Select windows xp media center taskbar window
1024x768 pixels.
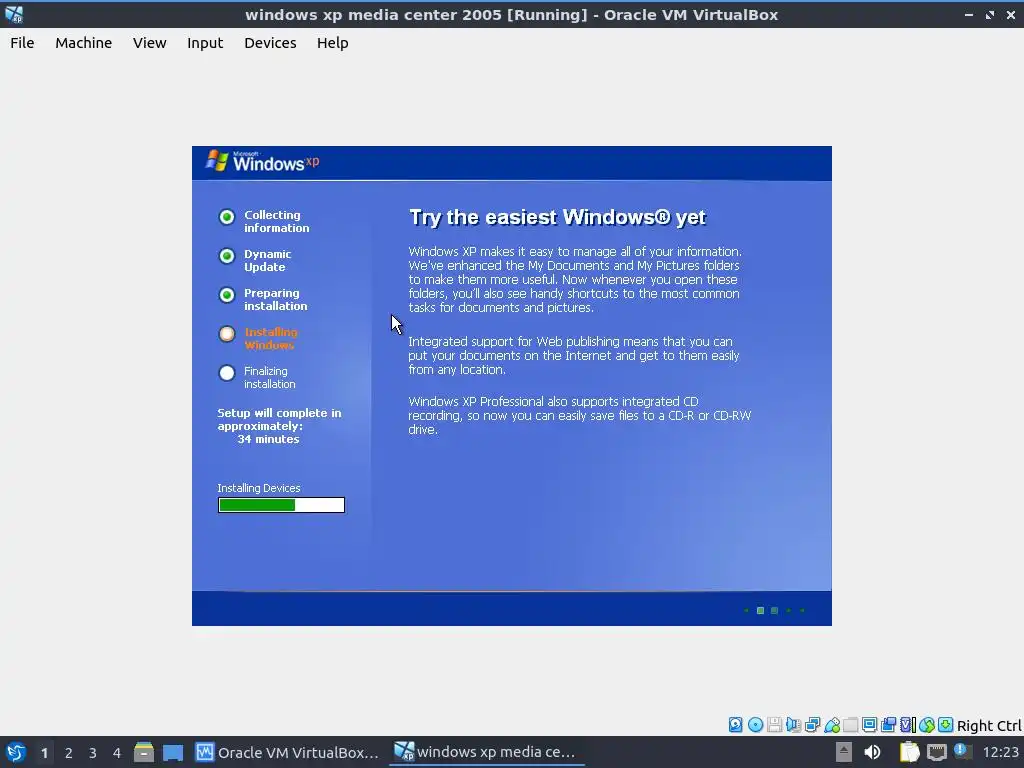click(x=486, y=752)
